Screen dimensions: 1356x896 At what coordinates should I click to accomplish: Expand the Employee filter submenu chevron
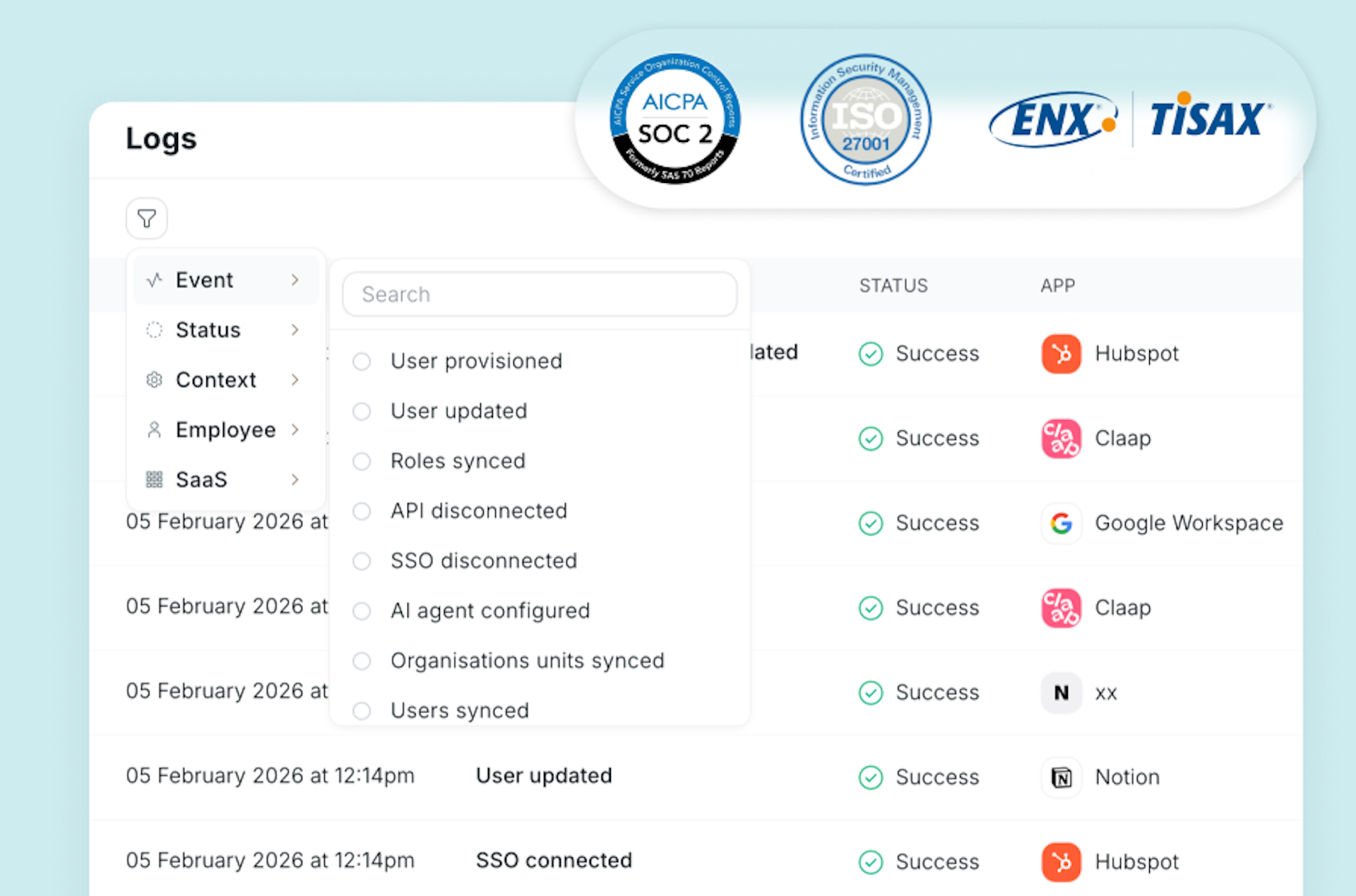[295, 429]
